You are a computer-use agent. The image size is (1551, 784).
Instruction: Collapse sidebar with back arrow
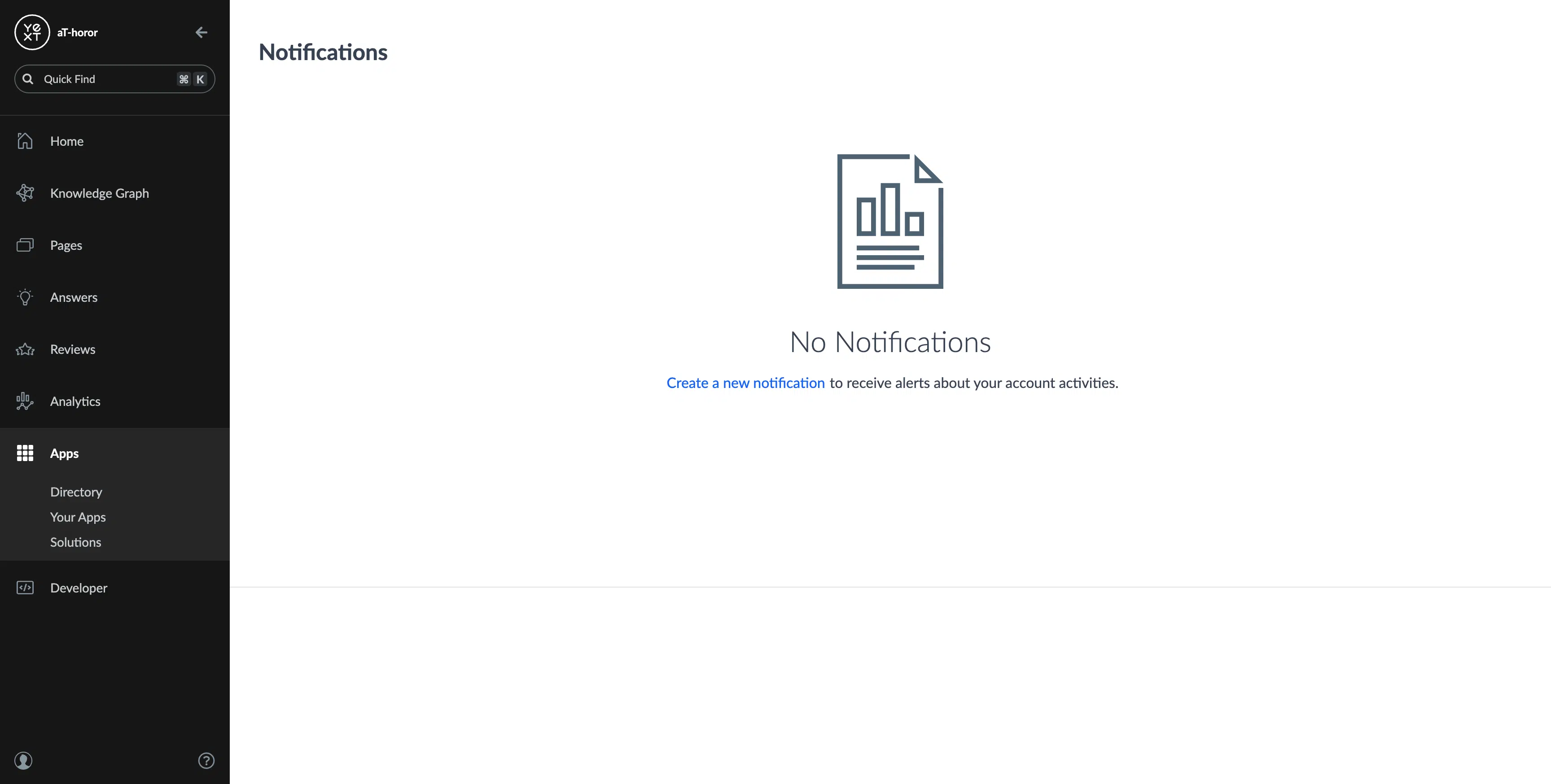[x=201, y=32]
